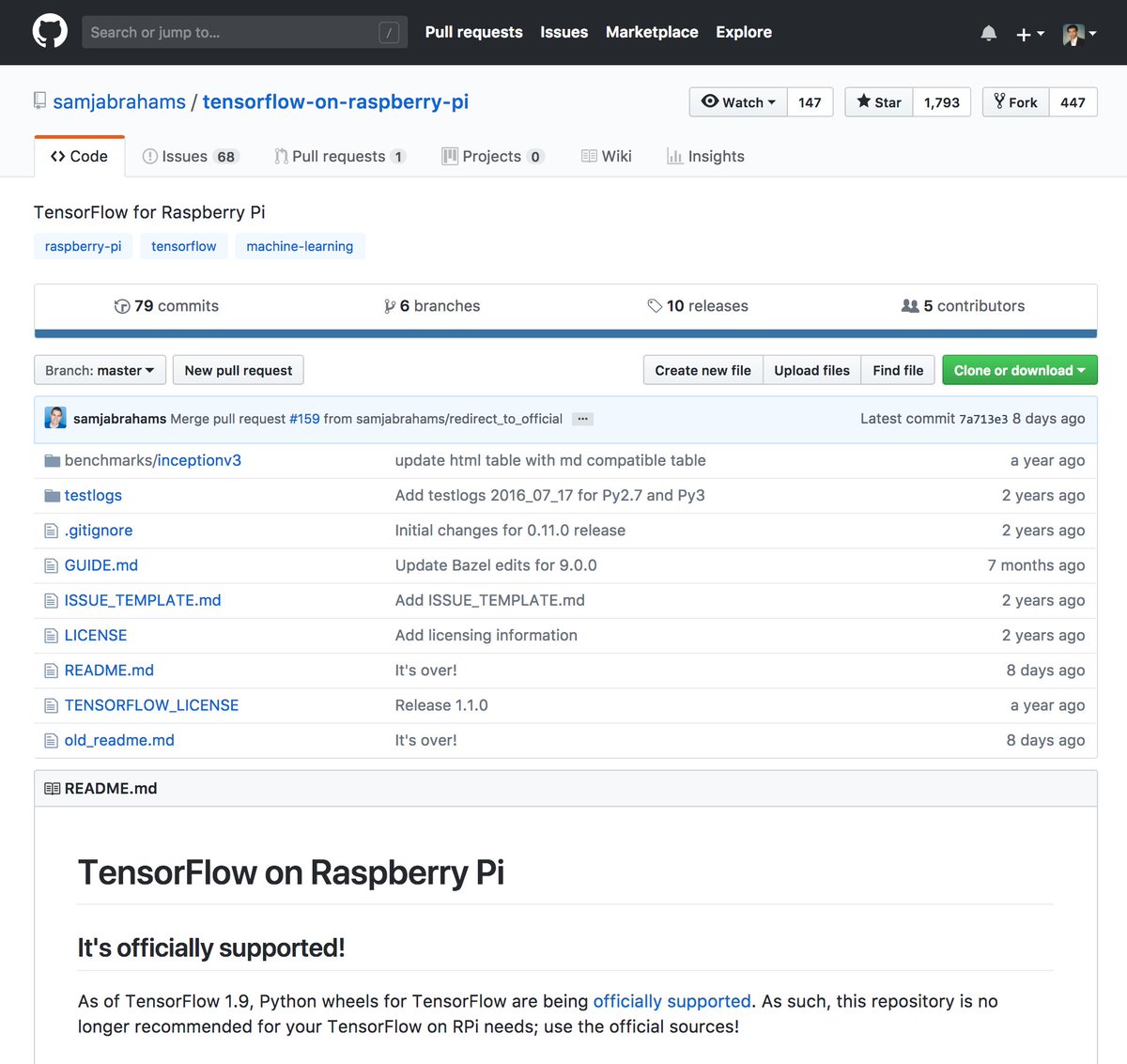Open the testlogs folder
This screenshot has width=1127, height=1064.
click(93, 495)
